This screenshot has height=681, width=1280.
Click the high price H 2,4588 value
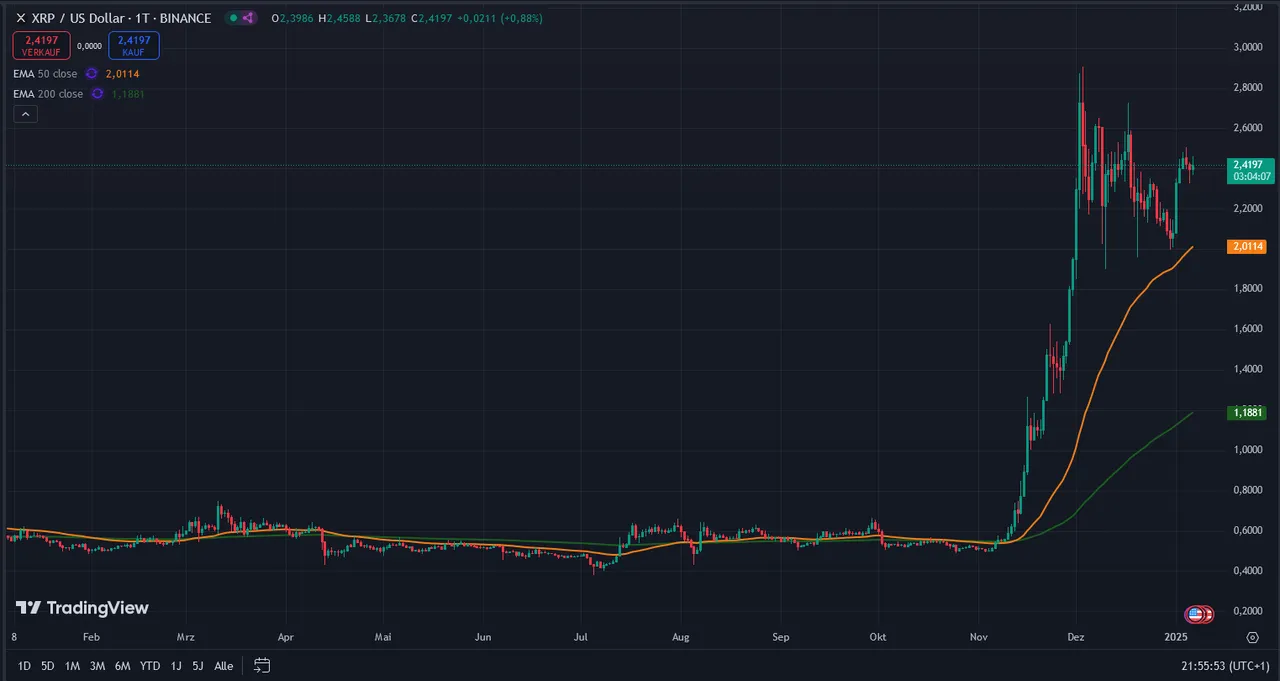tap(339, 18)
